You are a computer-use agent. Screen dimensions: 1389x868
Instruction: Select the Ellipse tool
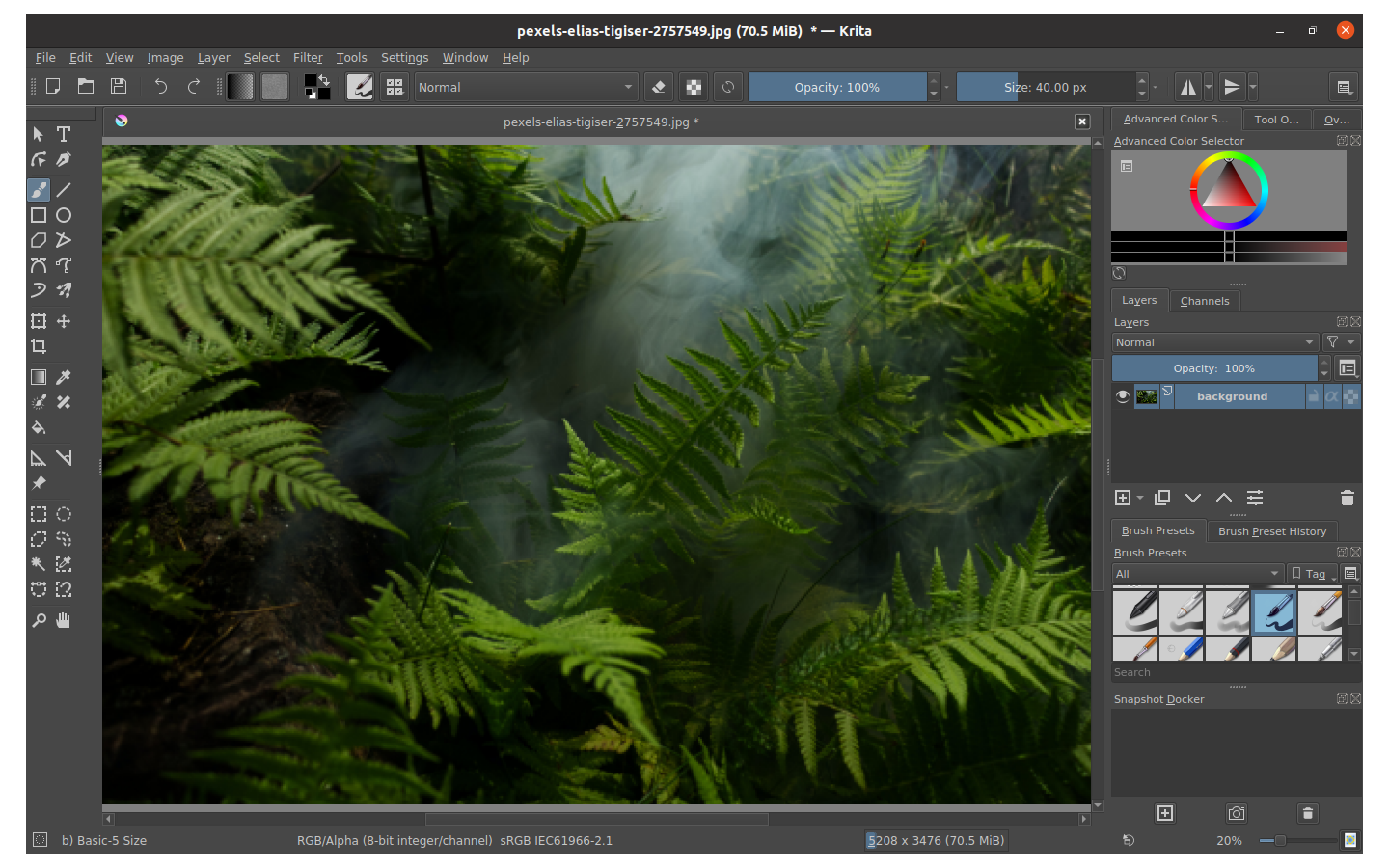tap(64, 215)
